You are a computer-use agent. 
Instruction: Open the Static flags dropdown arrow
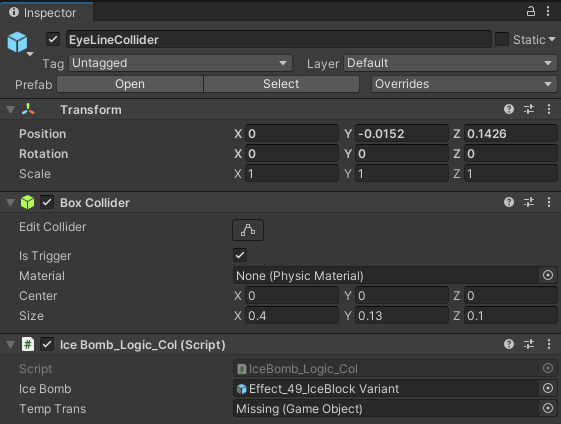pos(552,39)
